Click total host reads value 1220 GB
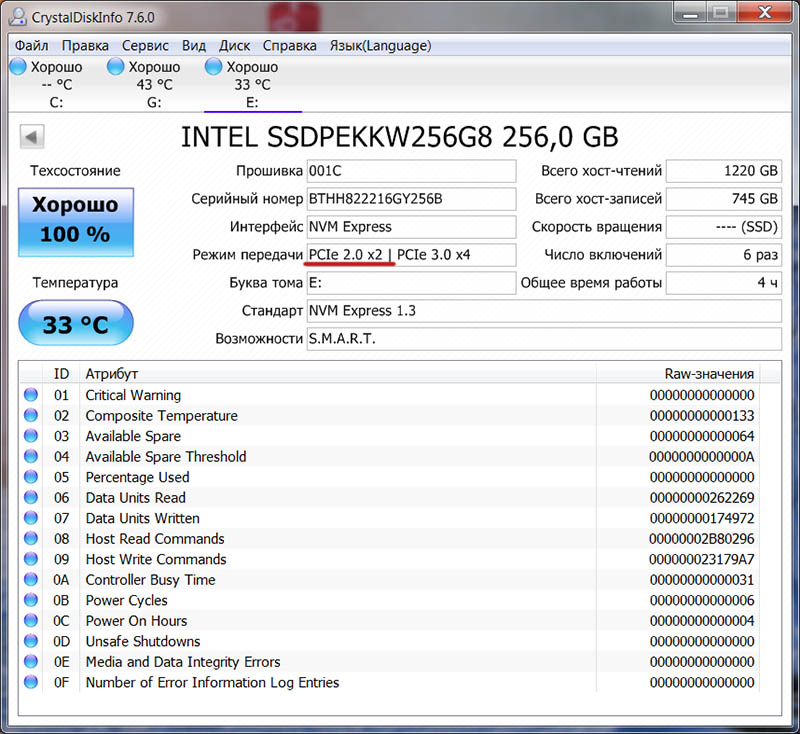Viewport: 800px width, 734px height. tap(723, 171)
